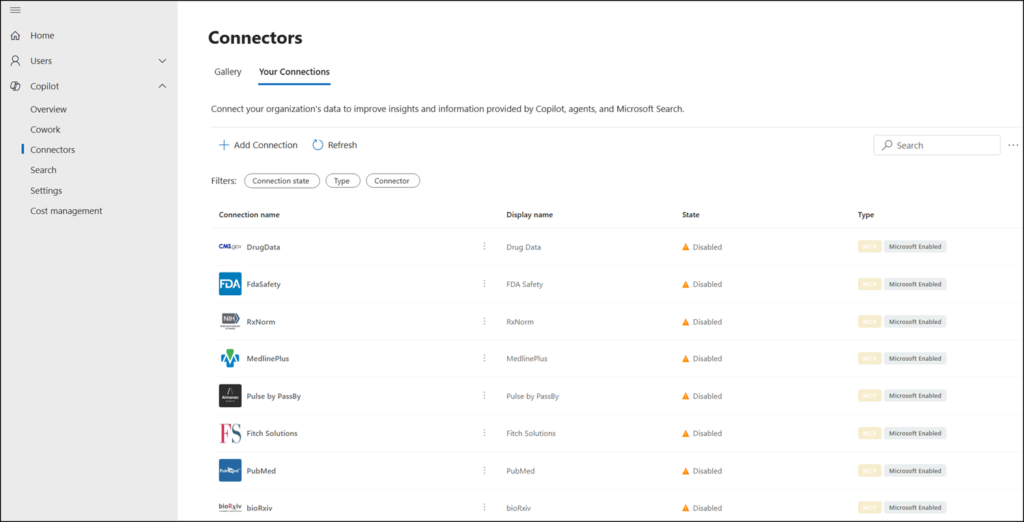The height and width of the screenshot is (522, 1024).
Task: Open the Connection state filter
Action: 282,181
